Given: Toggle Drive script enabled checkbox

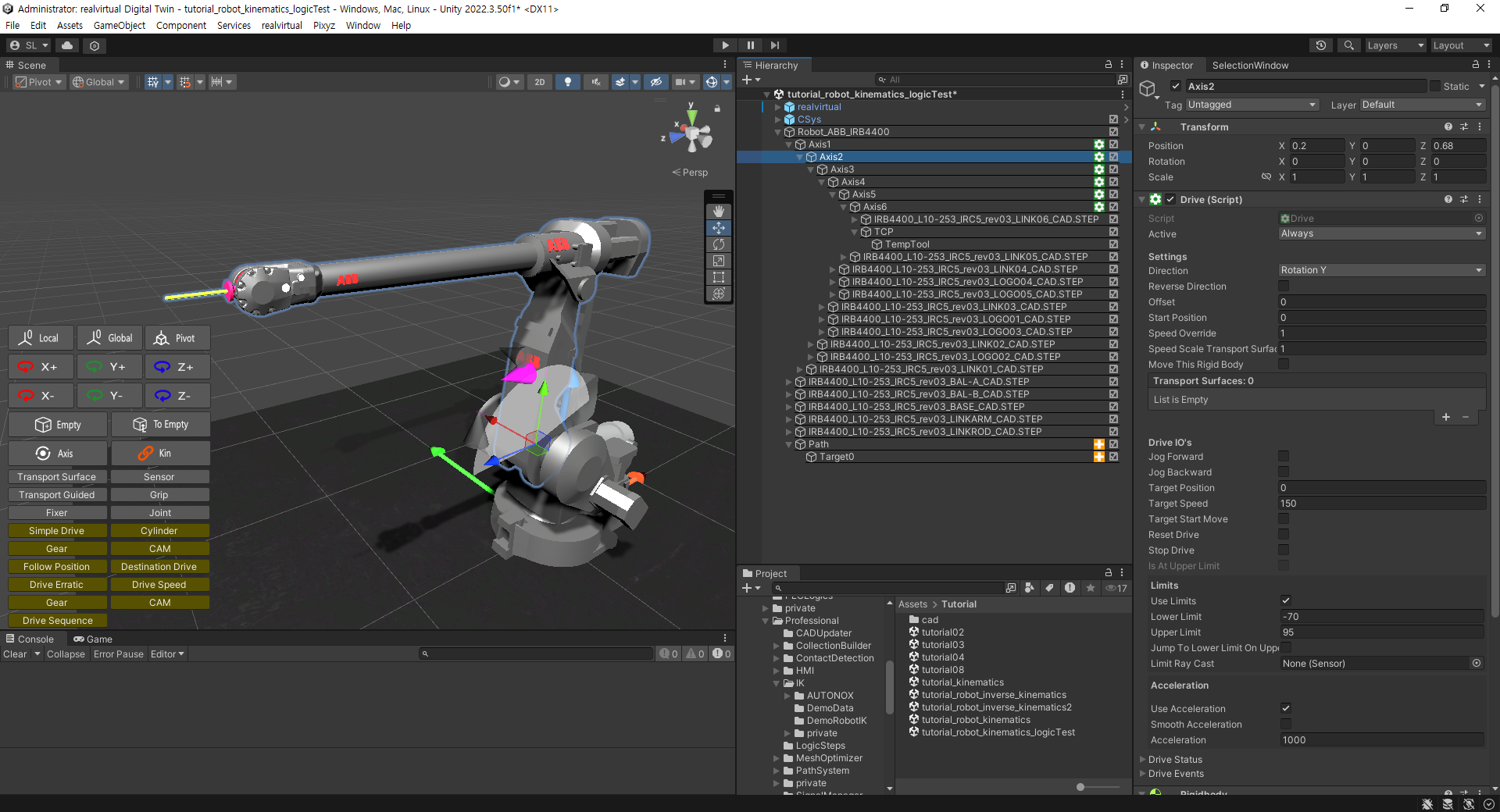Looking at the screenshot, I should click(1170, 200).
